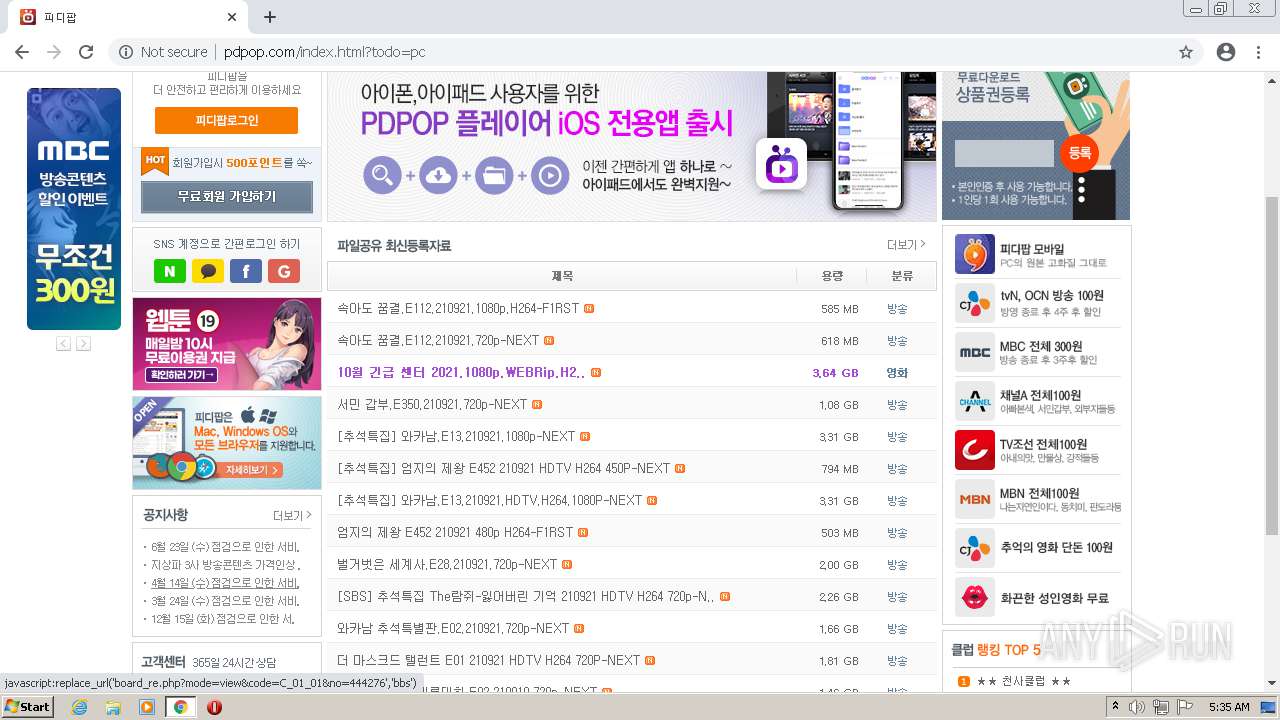1280x720 pixels.
Task: Open 엄지의 제왕 E452 480p H264-F1RST post
Action: coord(456,533)
